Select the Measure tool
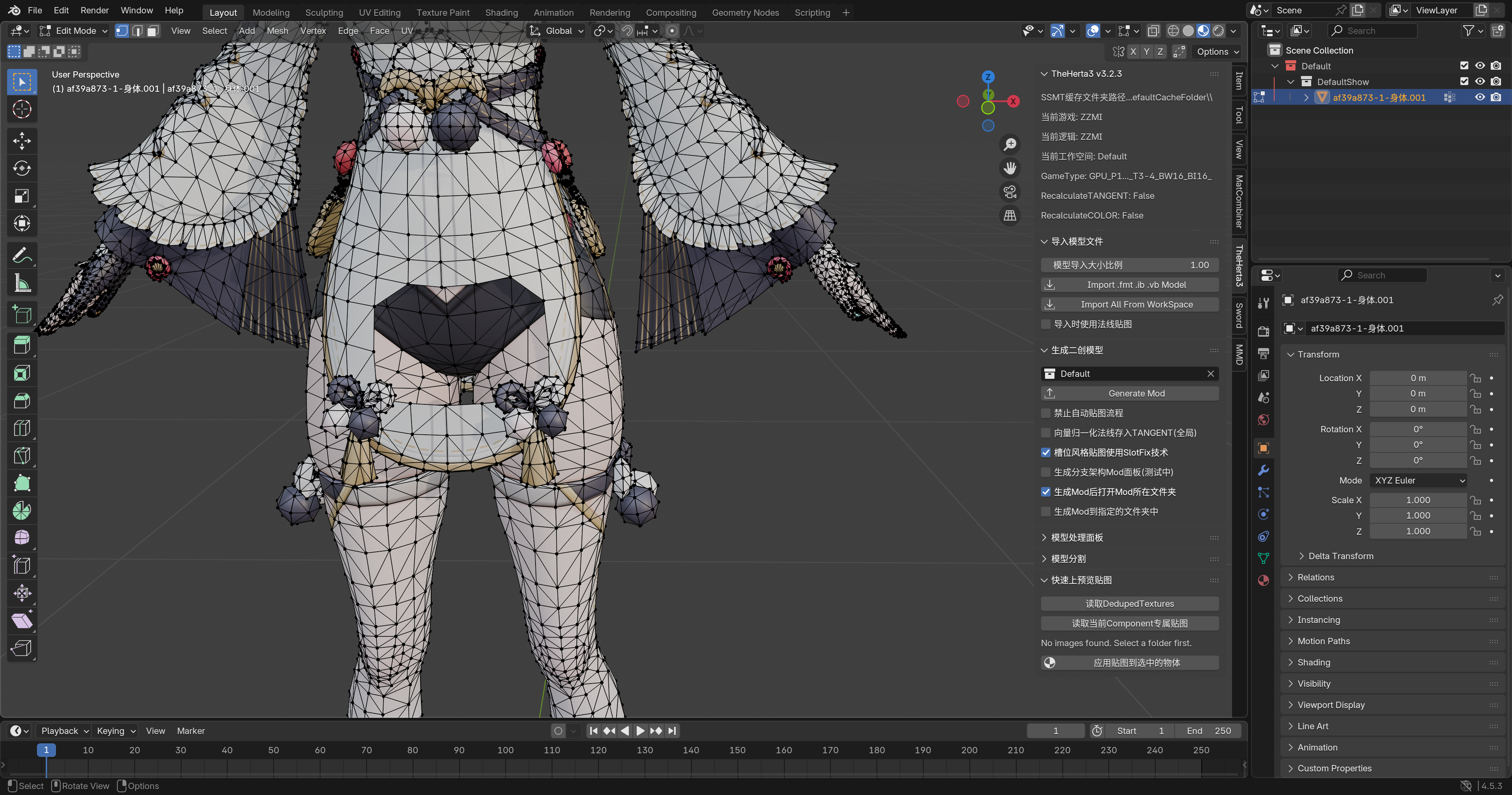This screenshot has height=795, width=1512. [22, 284]
